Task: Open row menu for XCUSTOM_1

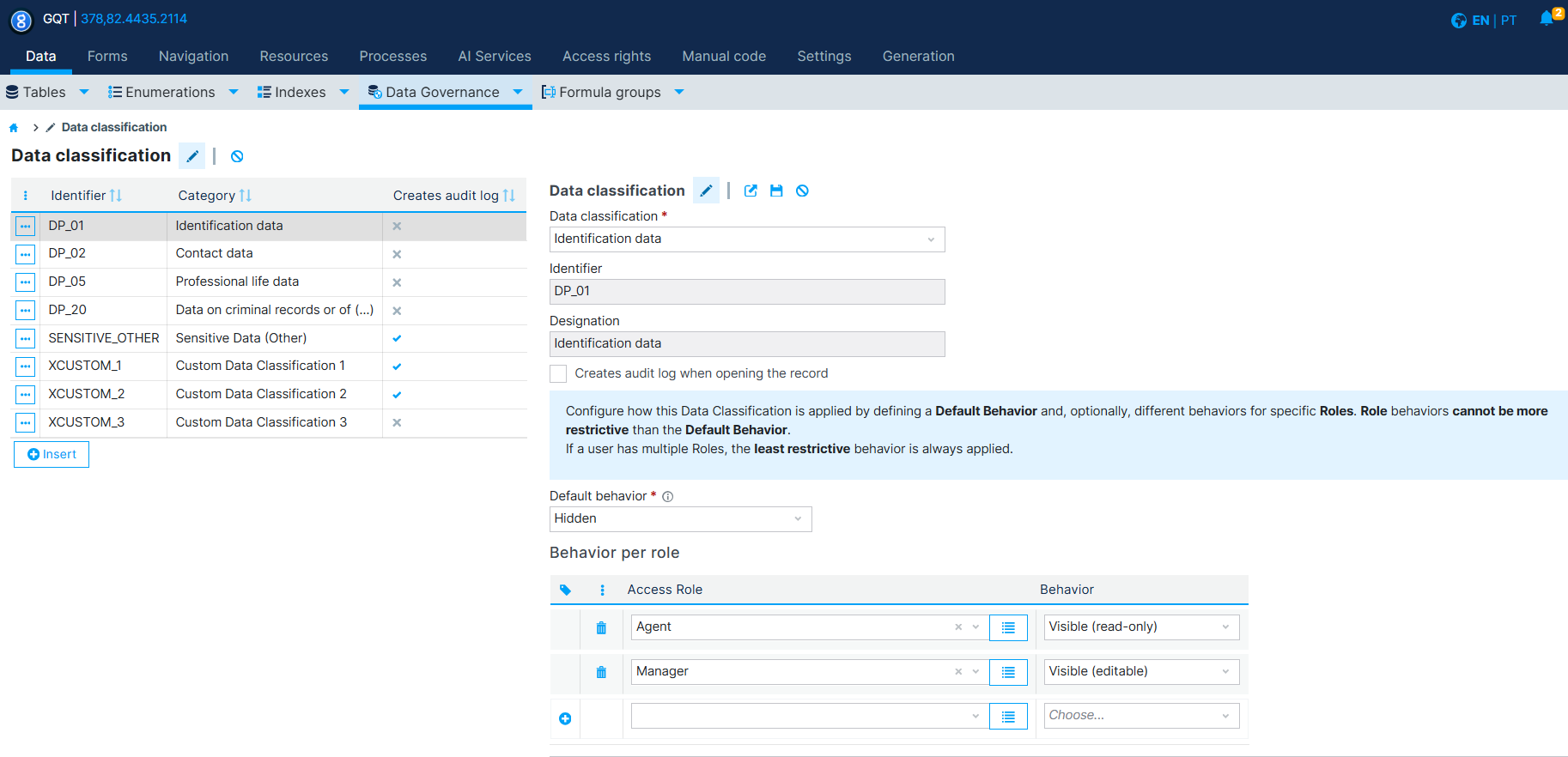Action: click(26, 366)
